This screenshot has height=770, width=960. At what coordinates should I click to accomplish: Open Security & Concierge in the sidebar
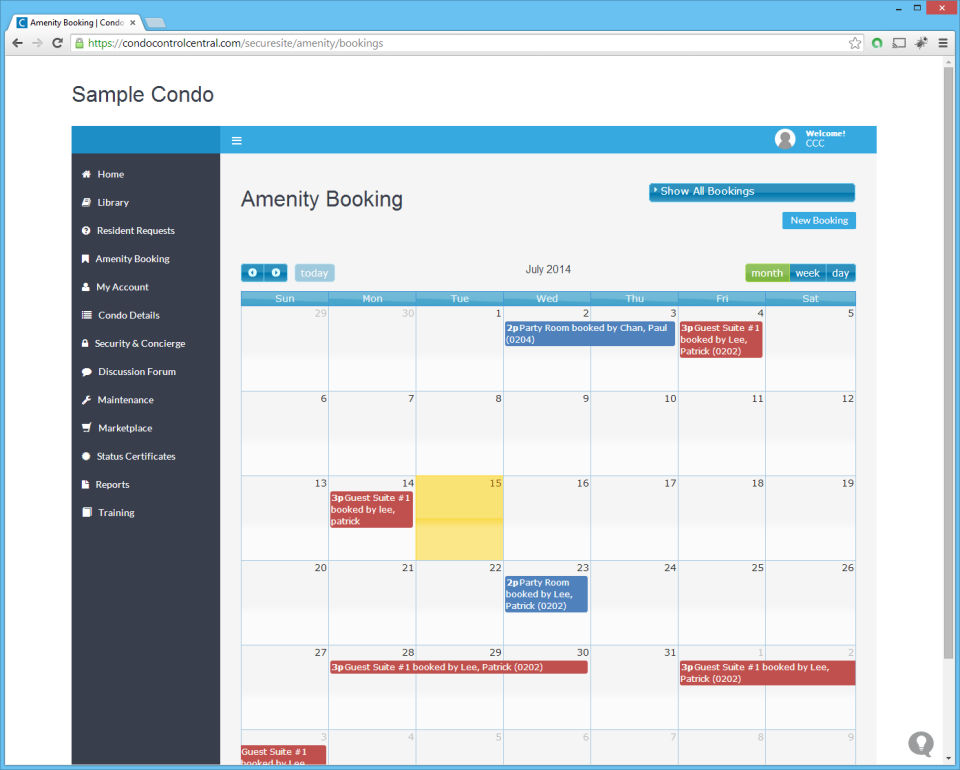pyautogui.click(x=140, y=343)
